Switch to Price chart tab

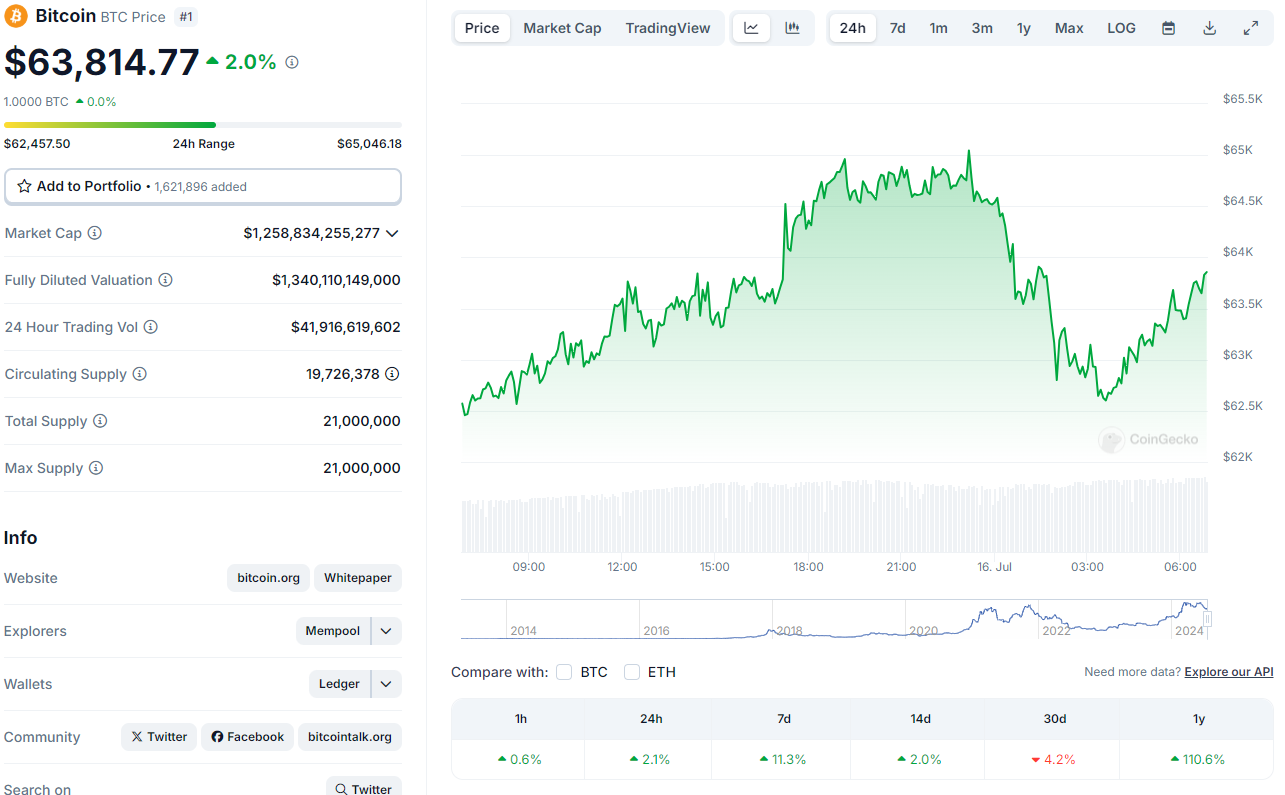pyautogui.click(x=482, y=28)
